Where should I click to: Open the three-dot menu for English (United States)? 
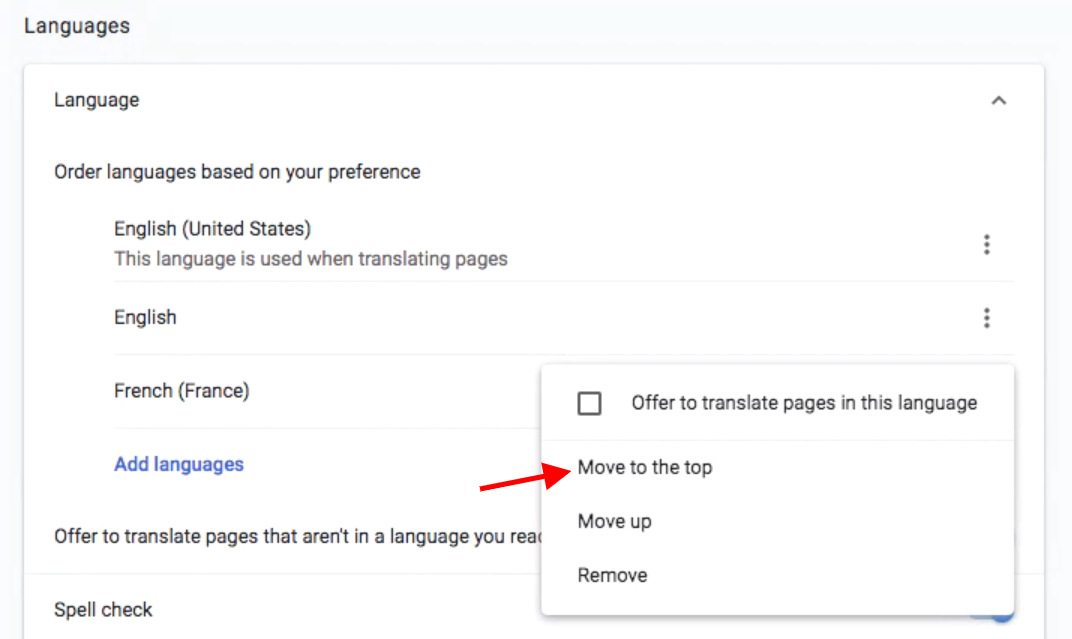click(x=986, y=244)
